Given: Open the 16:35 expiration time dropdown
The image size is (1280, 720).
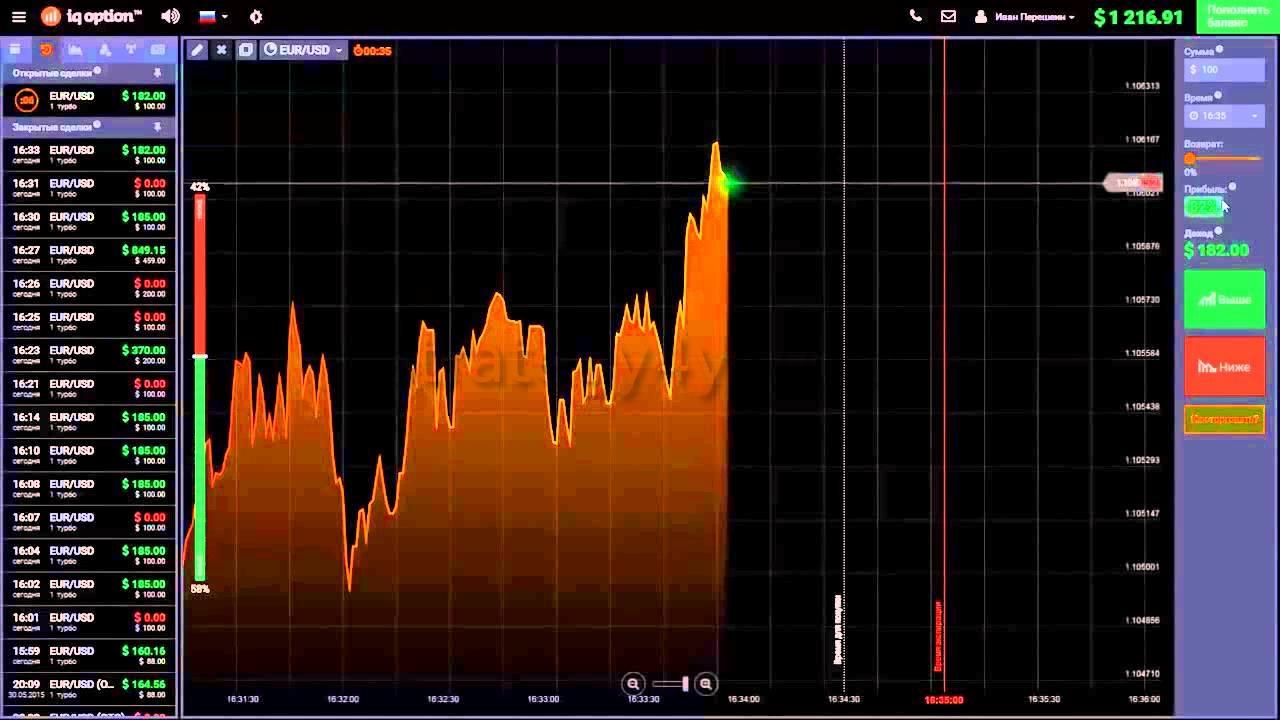Looking at the screenshot, I should (x=1224, y=116).
